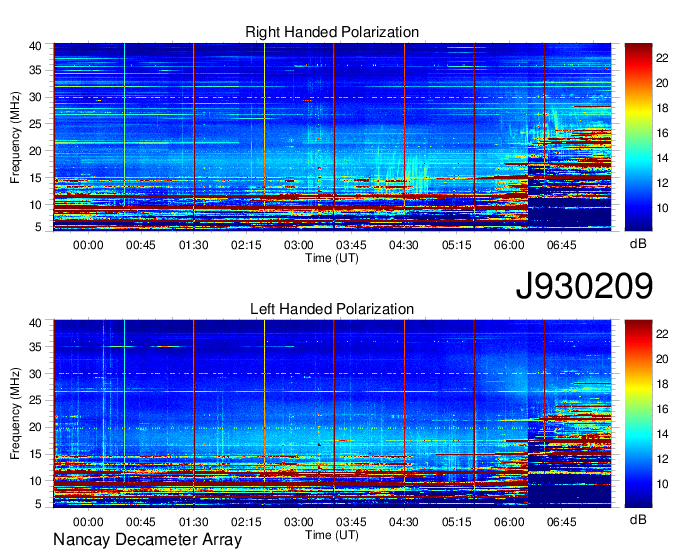Viewport: 680px width, 552px height.
Task: Click the color bar of the left-handed plot
Action: tap(638, 414)
